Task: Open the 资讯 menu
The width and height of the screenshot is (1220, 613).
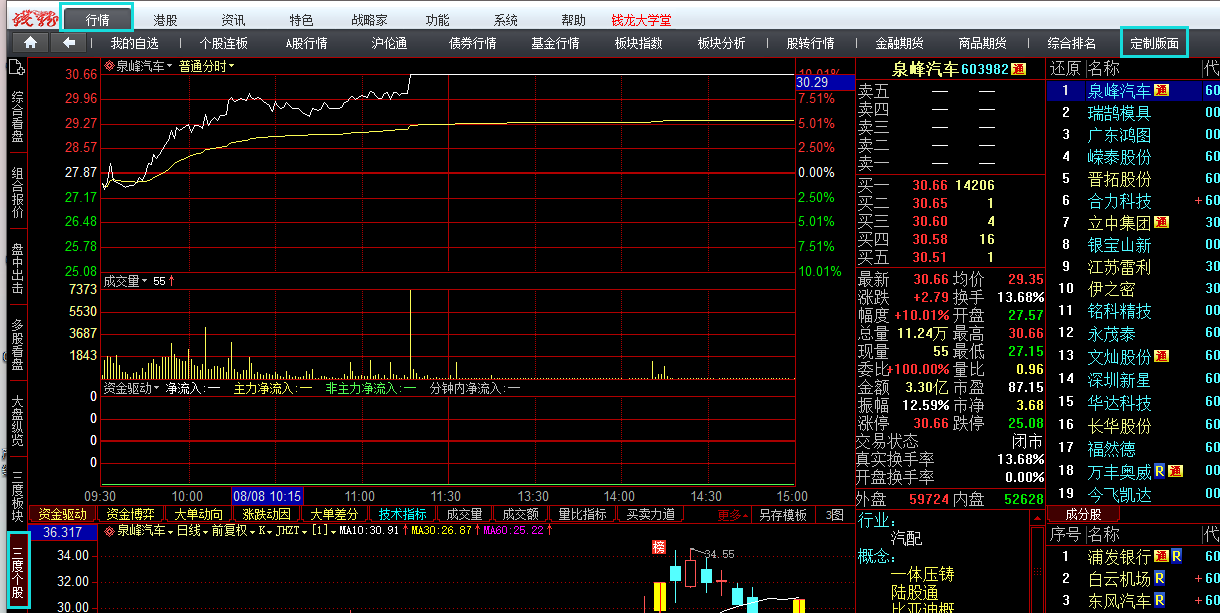Action: click(x=233, y=20)
